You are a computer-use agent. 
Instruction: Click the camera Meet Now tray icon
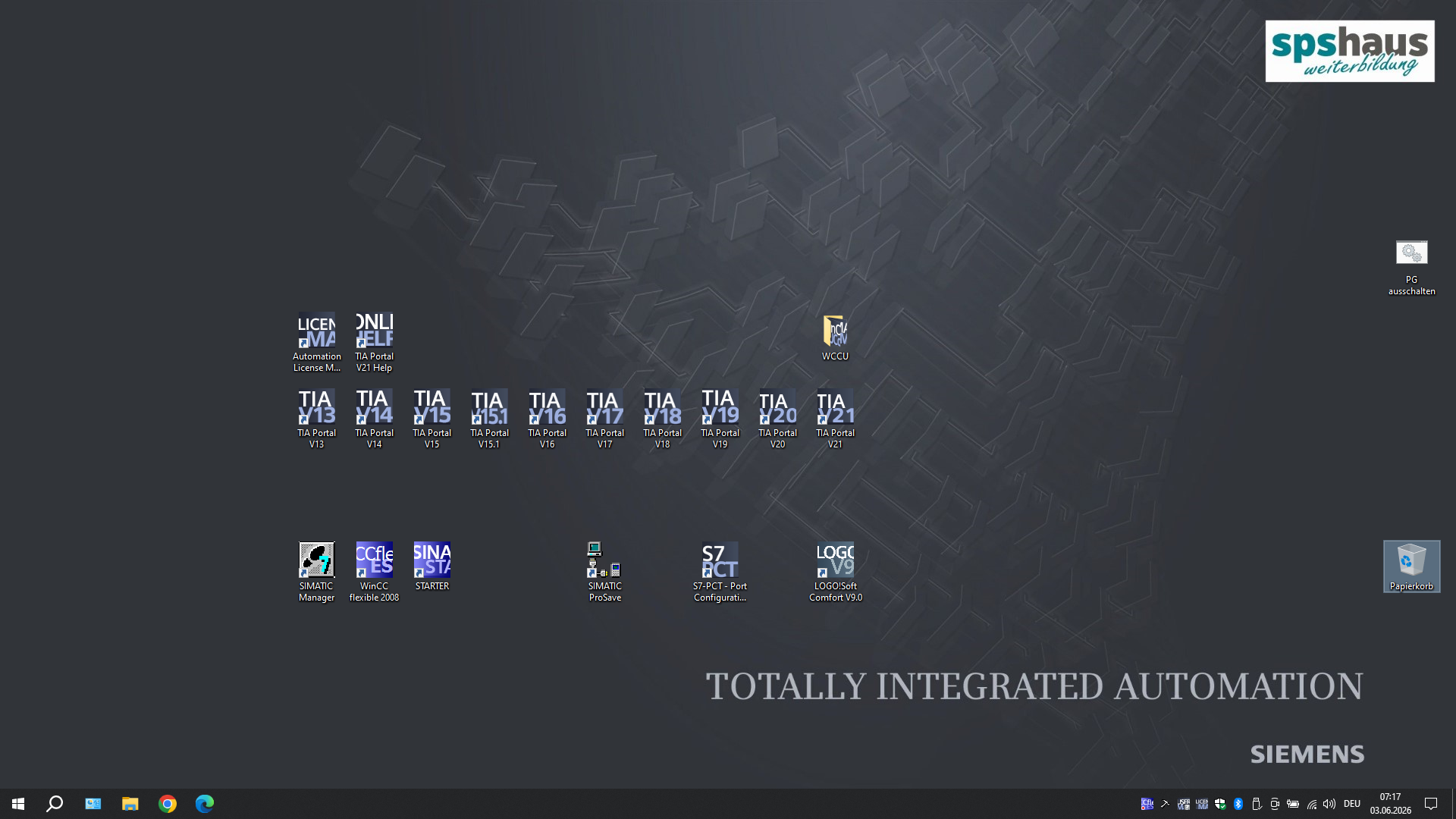tap(1274, 804)
